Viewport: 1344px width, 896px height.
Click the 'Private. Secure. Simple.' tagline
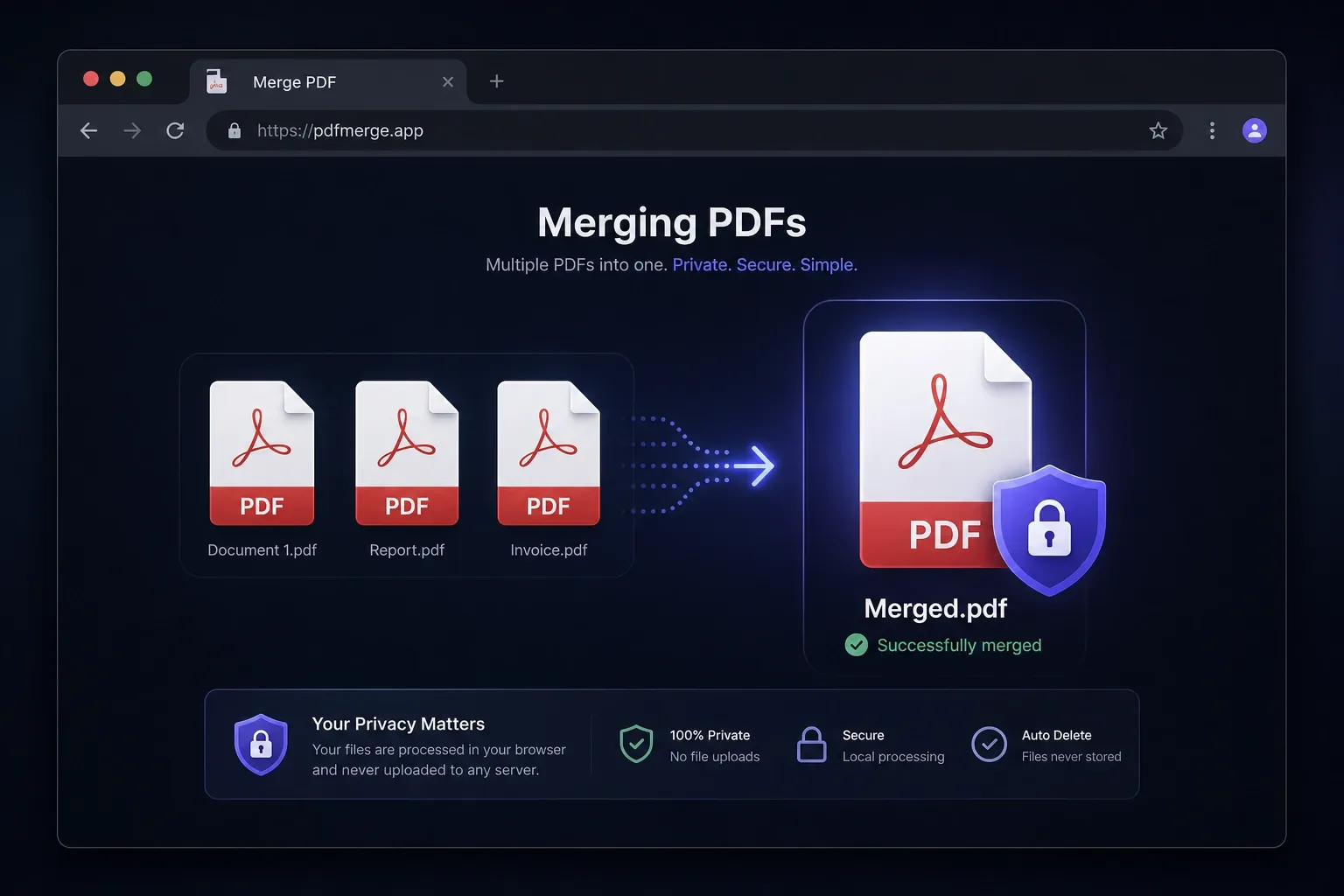[765, 264]
